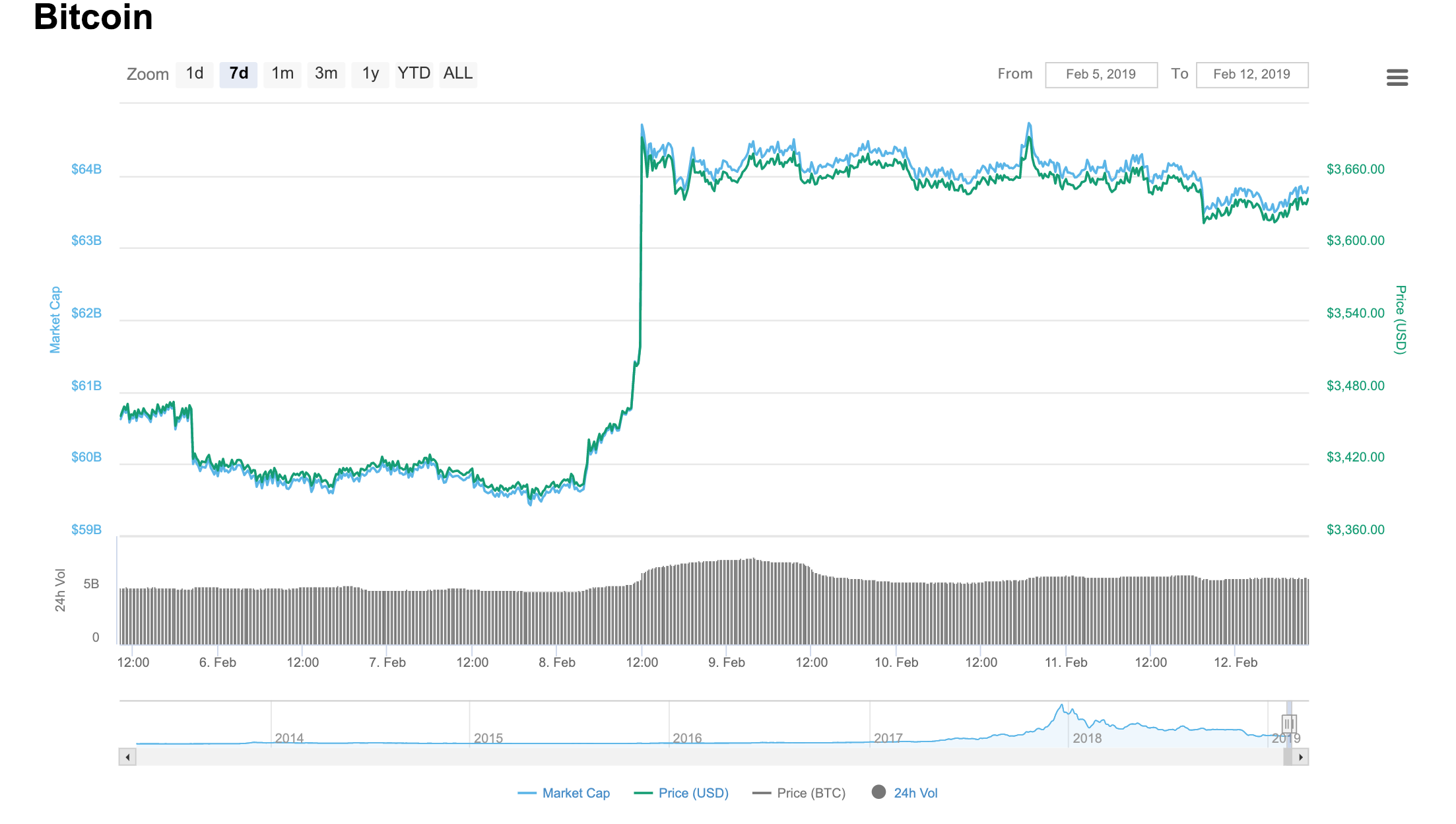Screen dimensions: 1456x824
Task: Click the Bitcoin heading
Action: pos(93,17)
